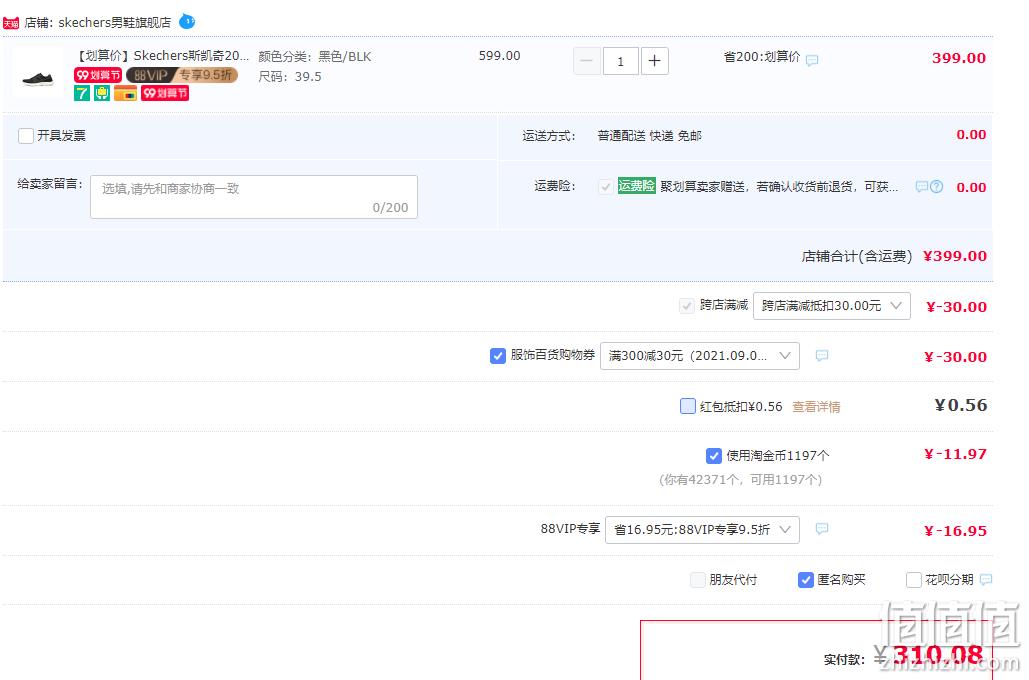
Task: Increase quantity with the plus button
Action: point(654,61)
